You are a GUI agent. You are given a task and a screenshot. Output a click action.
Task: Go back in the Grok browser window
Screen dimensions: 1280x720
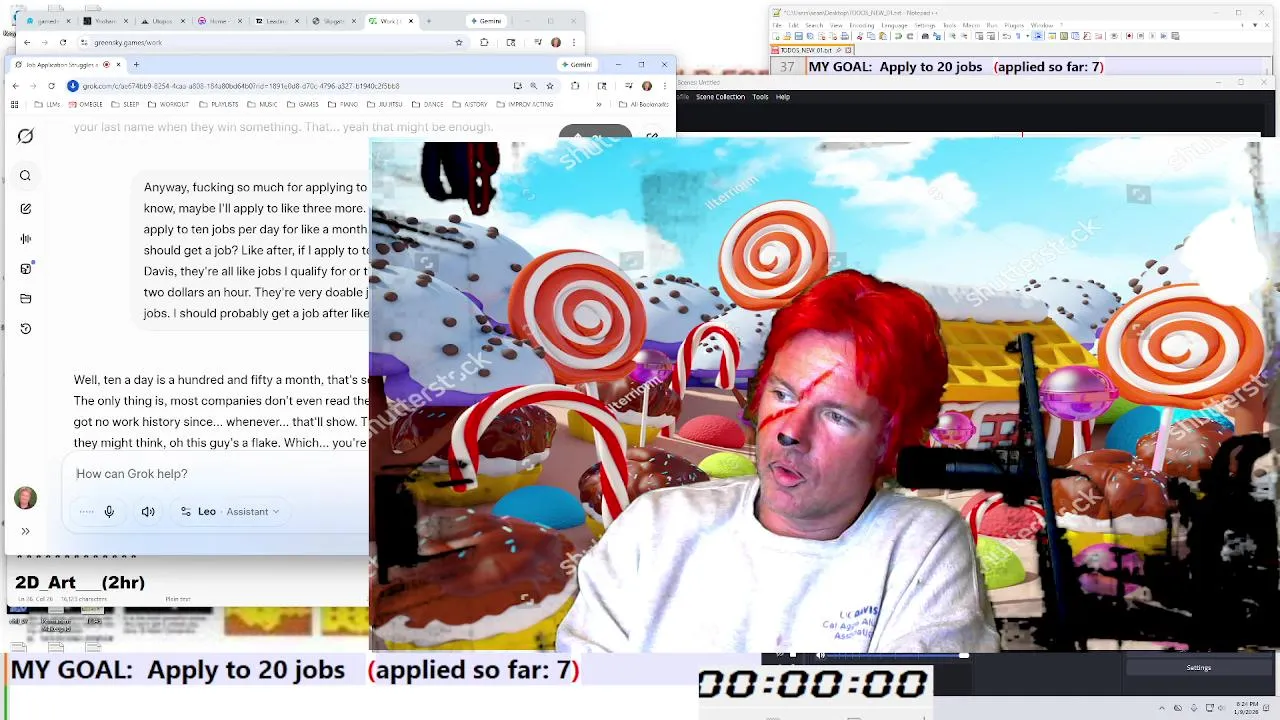pyautogui.click(x=15, y=86)
